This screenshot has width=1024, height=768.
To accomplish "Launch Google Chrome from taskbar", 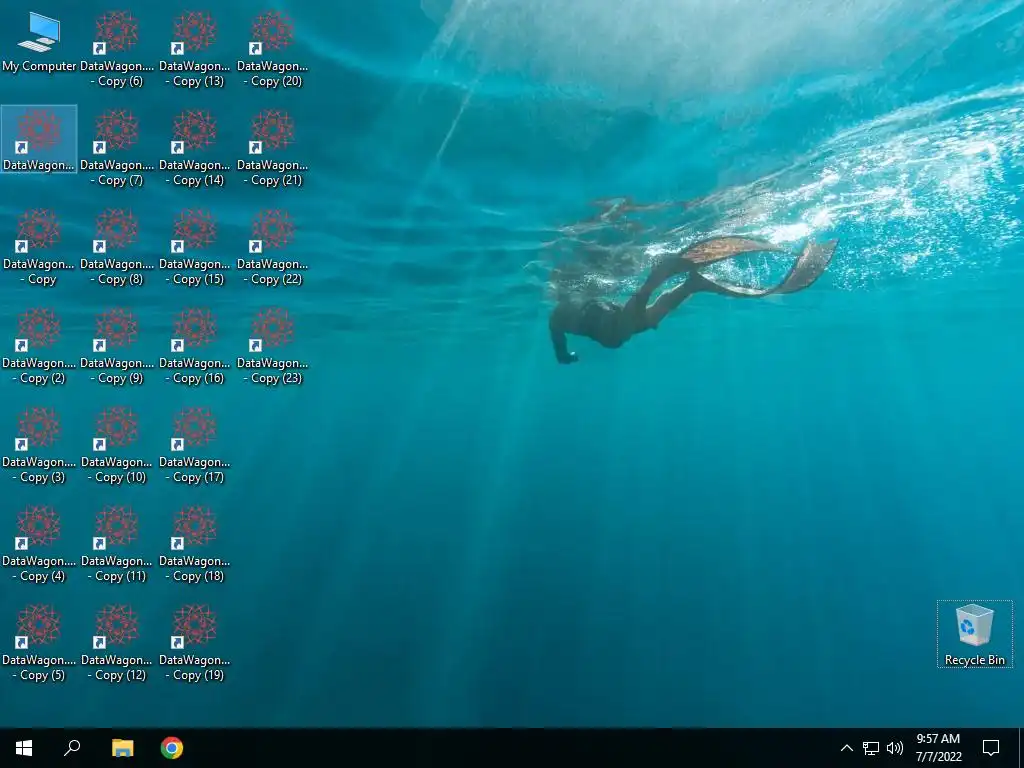I will 172,748.
